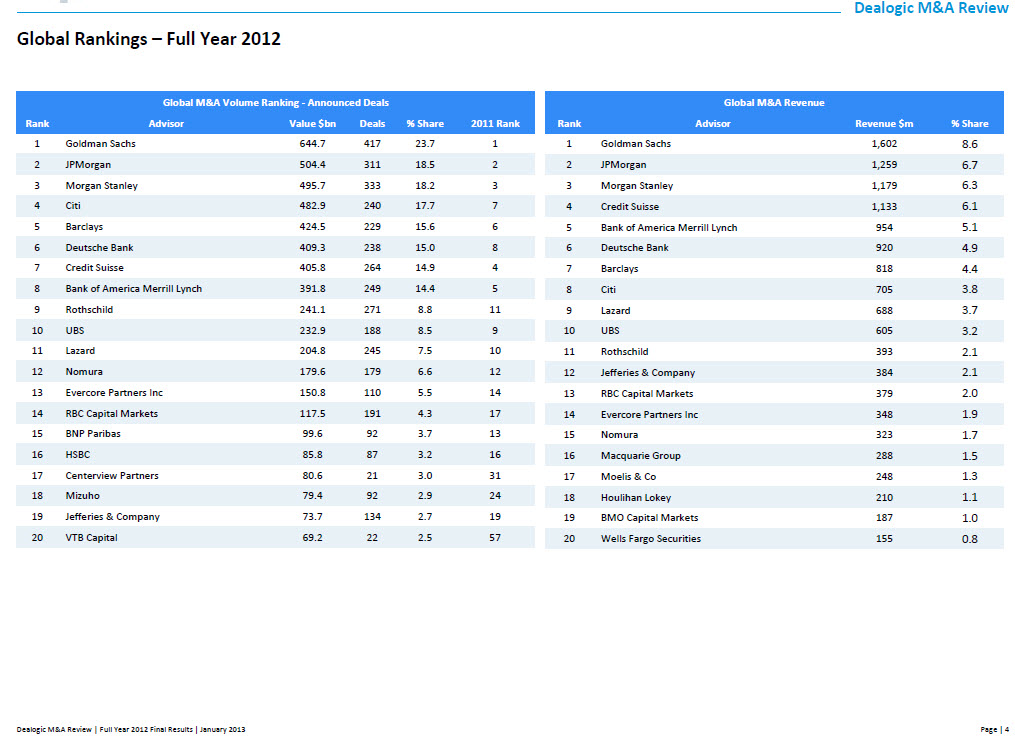Click the '% Share' column header in left table
This screenshot has width=1015, height=745.
pos(425,123)
